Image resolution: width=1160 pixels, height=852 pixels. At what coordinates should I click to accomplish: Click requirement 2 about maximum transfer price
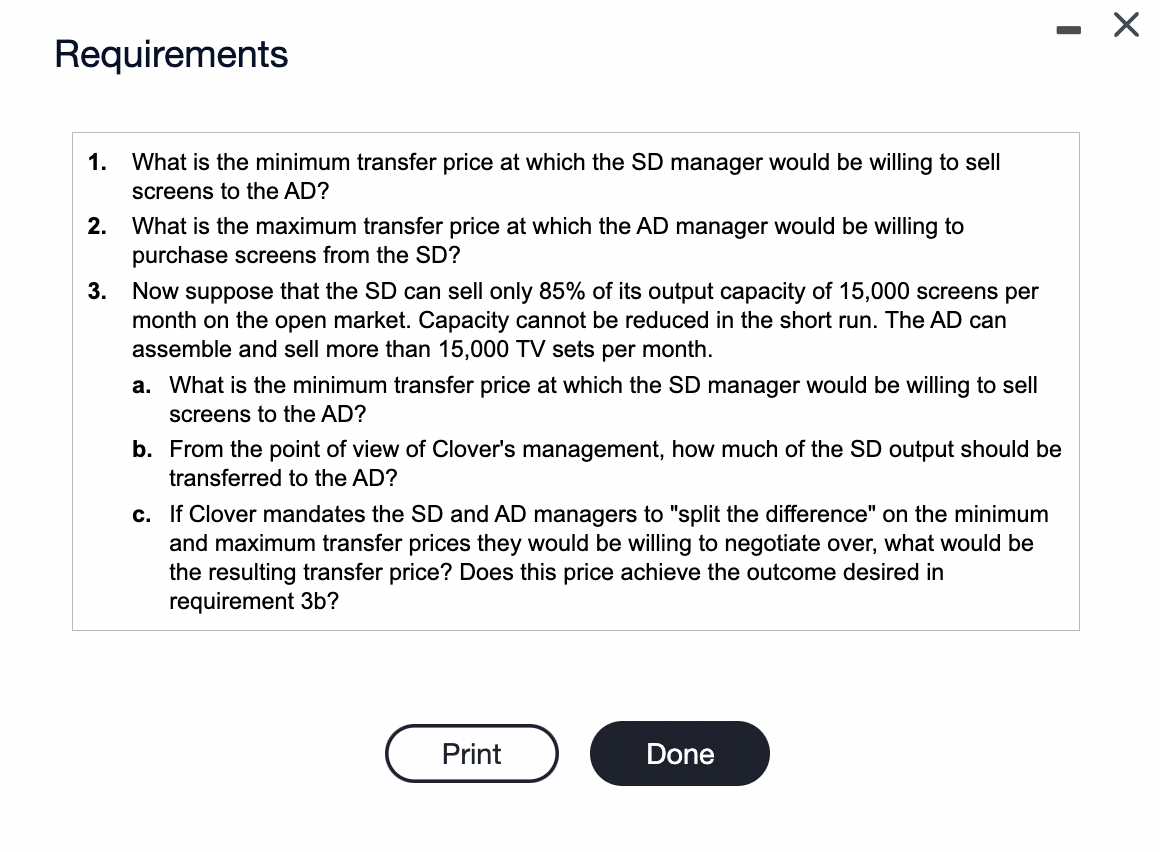(x=547, y=240)
